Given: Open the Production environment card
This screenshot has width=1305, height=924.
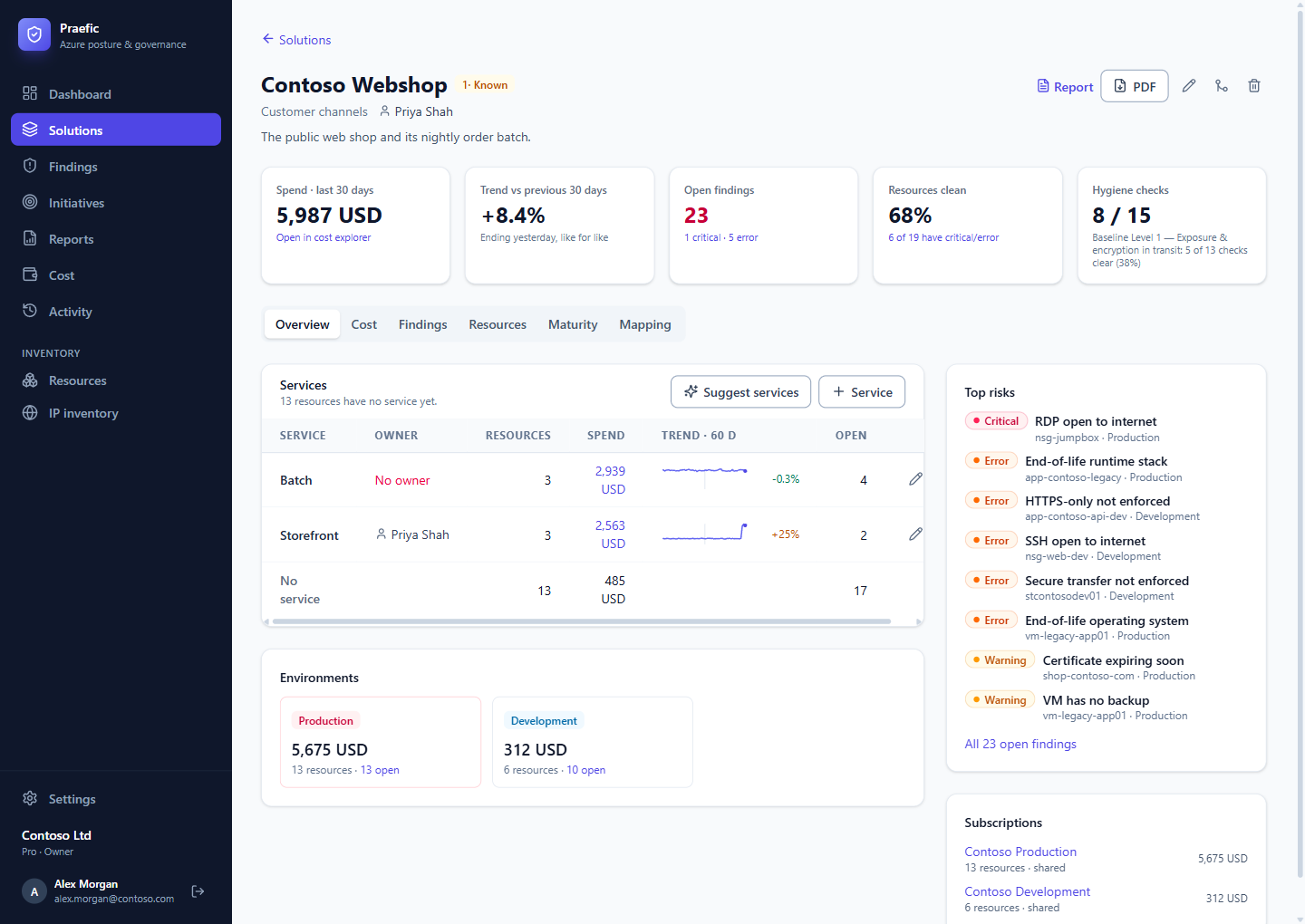Looking at the screenshot, I should pyautogui.click(x=381, y=742).
